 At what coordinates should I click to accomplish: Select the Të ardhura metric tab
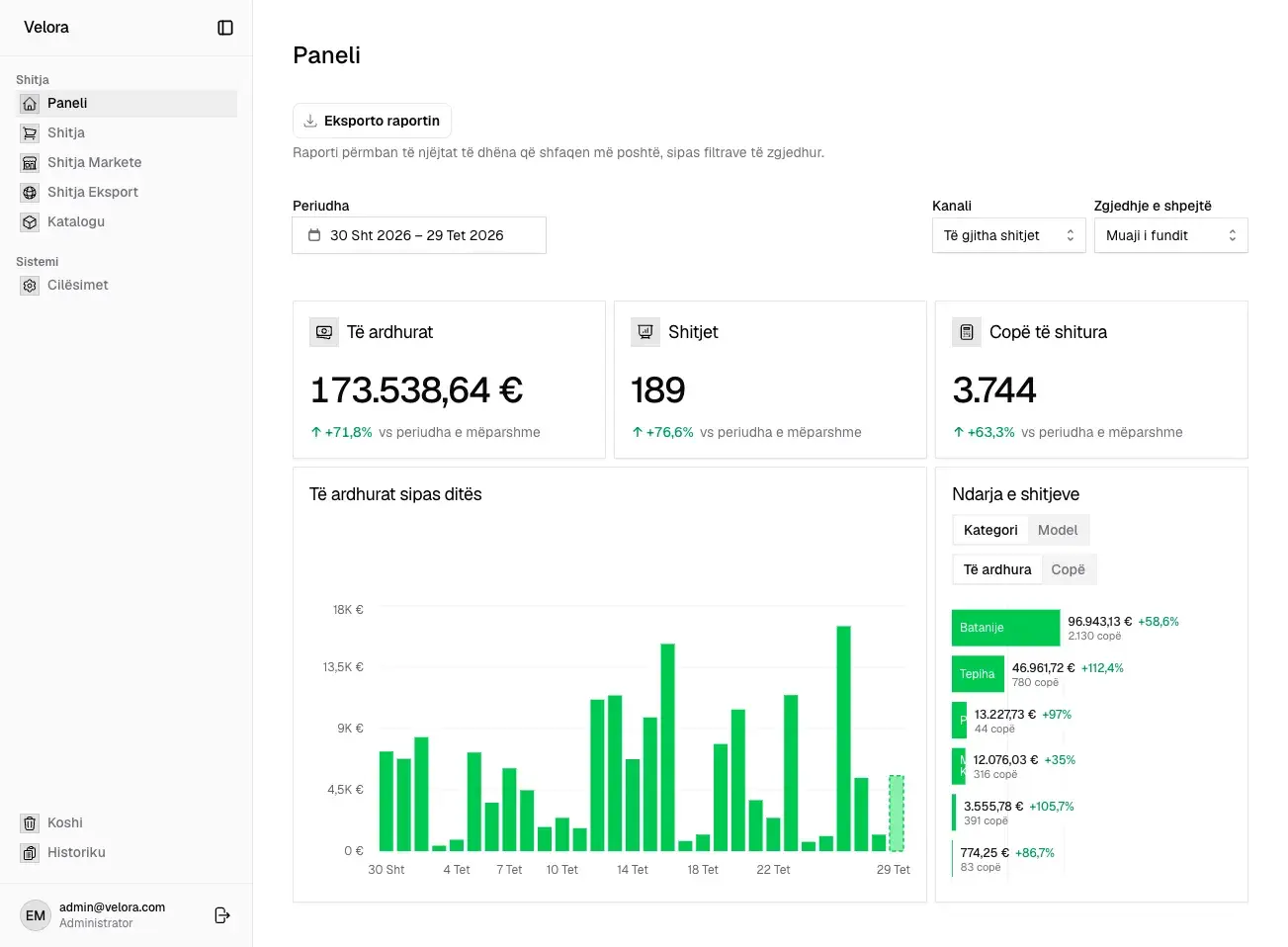pyautogui.click(x=997, y=569)
